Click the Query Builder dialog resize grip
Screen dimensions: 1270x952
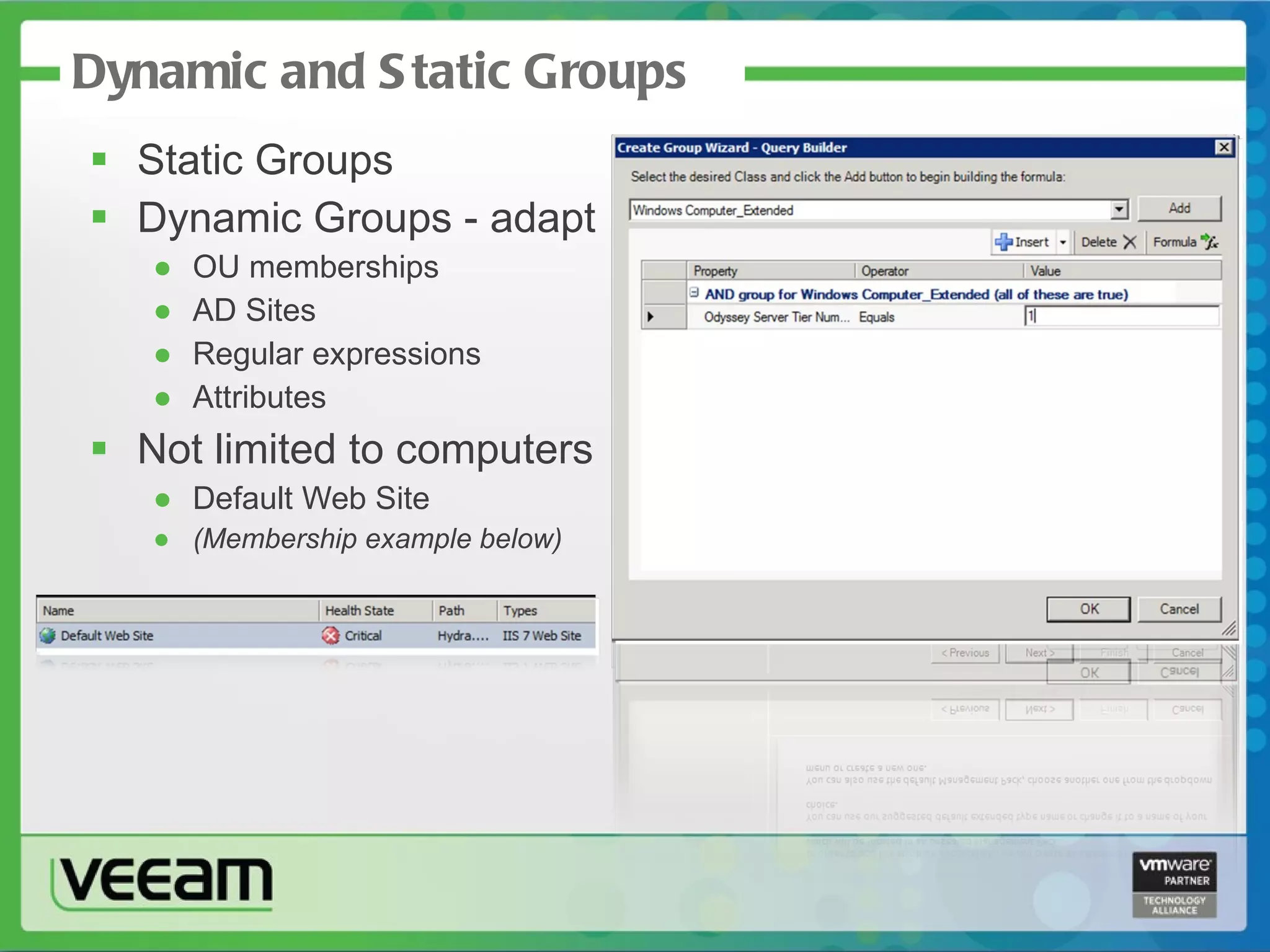(x=1229, y=629)
